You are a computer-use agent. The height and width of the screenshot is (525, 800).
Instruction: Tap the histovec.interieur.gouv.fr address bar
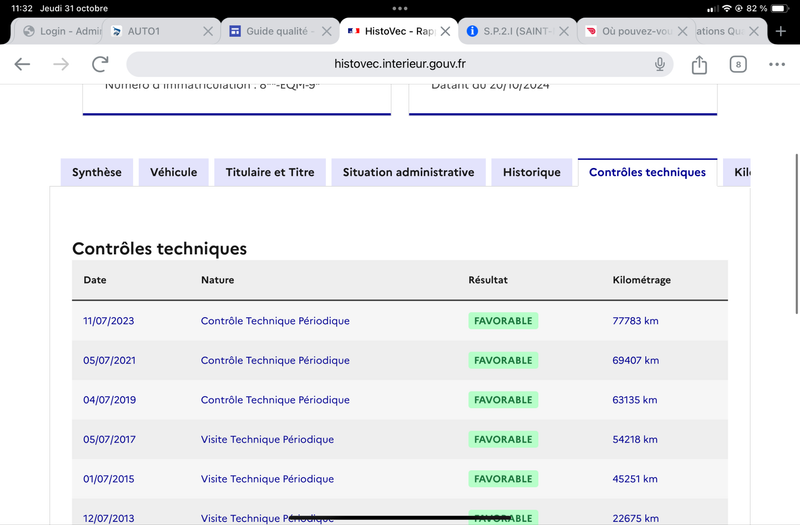tap(399, 64)
